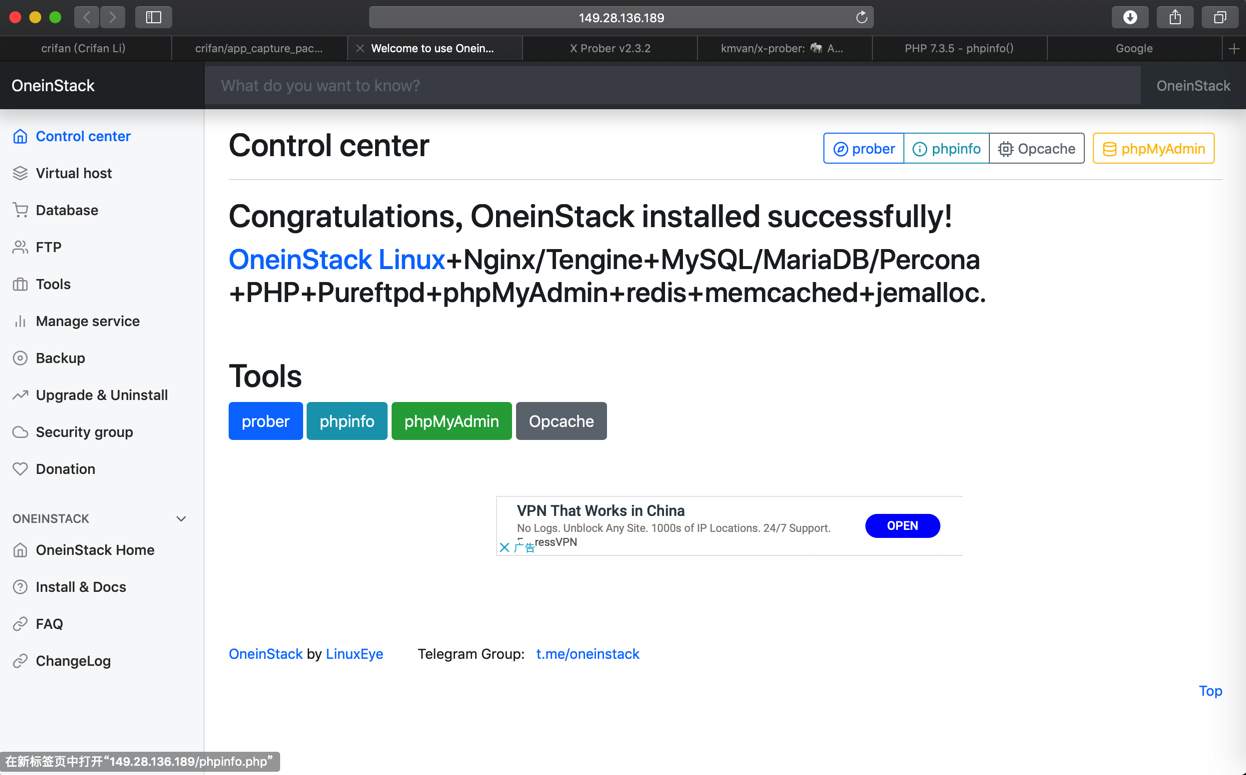1246x775 pixels.
Task: Switch to the Google tab
Action: click(x=1134, y=48)
